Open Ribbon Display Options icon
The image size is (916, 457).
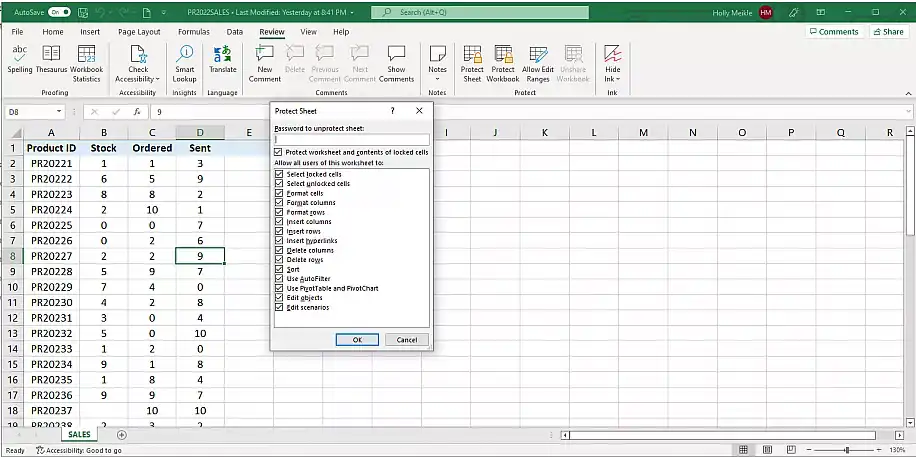point(821,12)
